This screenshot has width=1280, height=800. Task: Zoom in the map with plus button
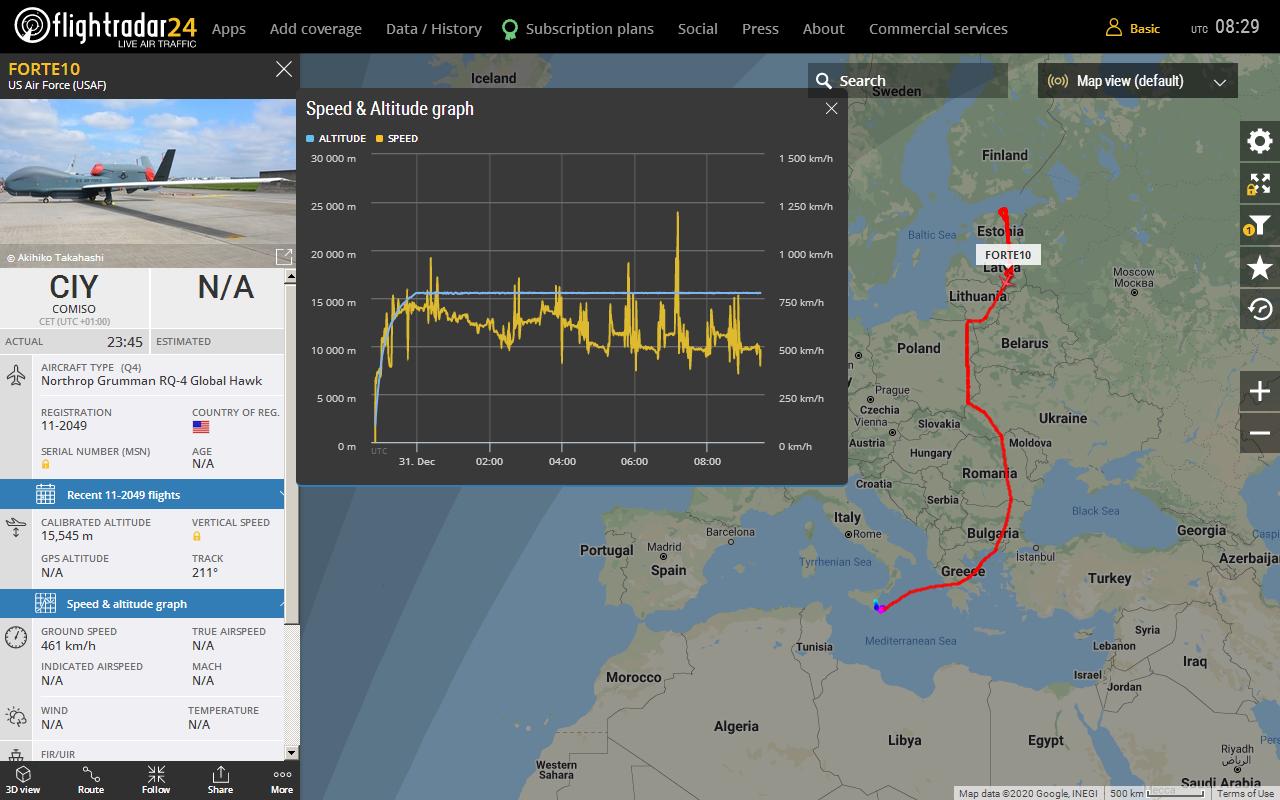tap(1260, 391)
